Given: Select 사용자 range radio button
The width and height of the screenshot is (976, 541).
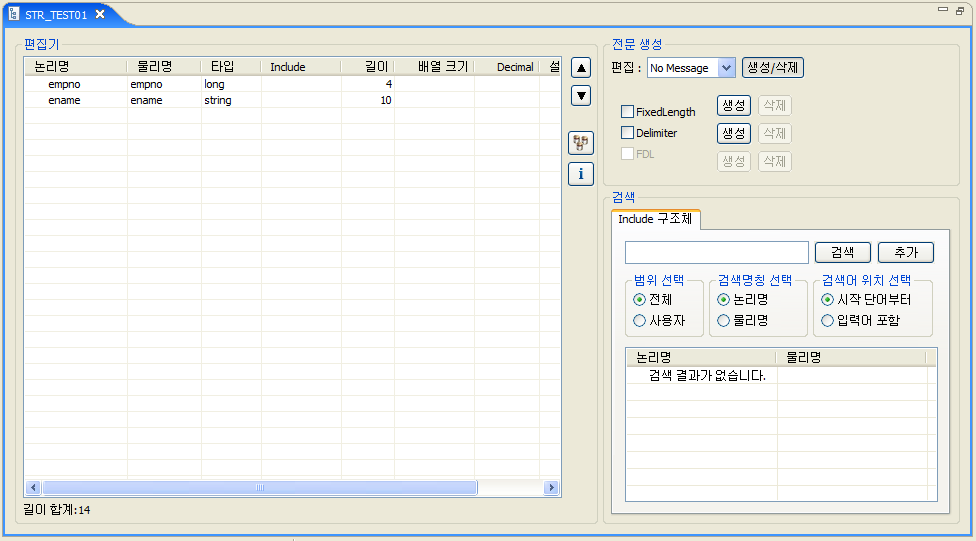Looking at the screenshot, I should (x=639, y=321).
